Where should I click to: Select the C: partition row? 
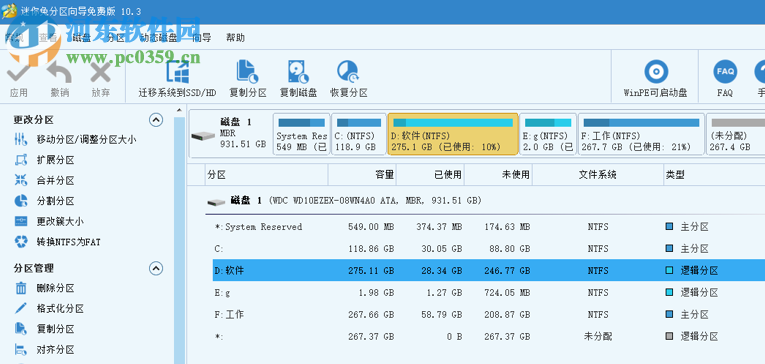[489, 249]
